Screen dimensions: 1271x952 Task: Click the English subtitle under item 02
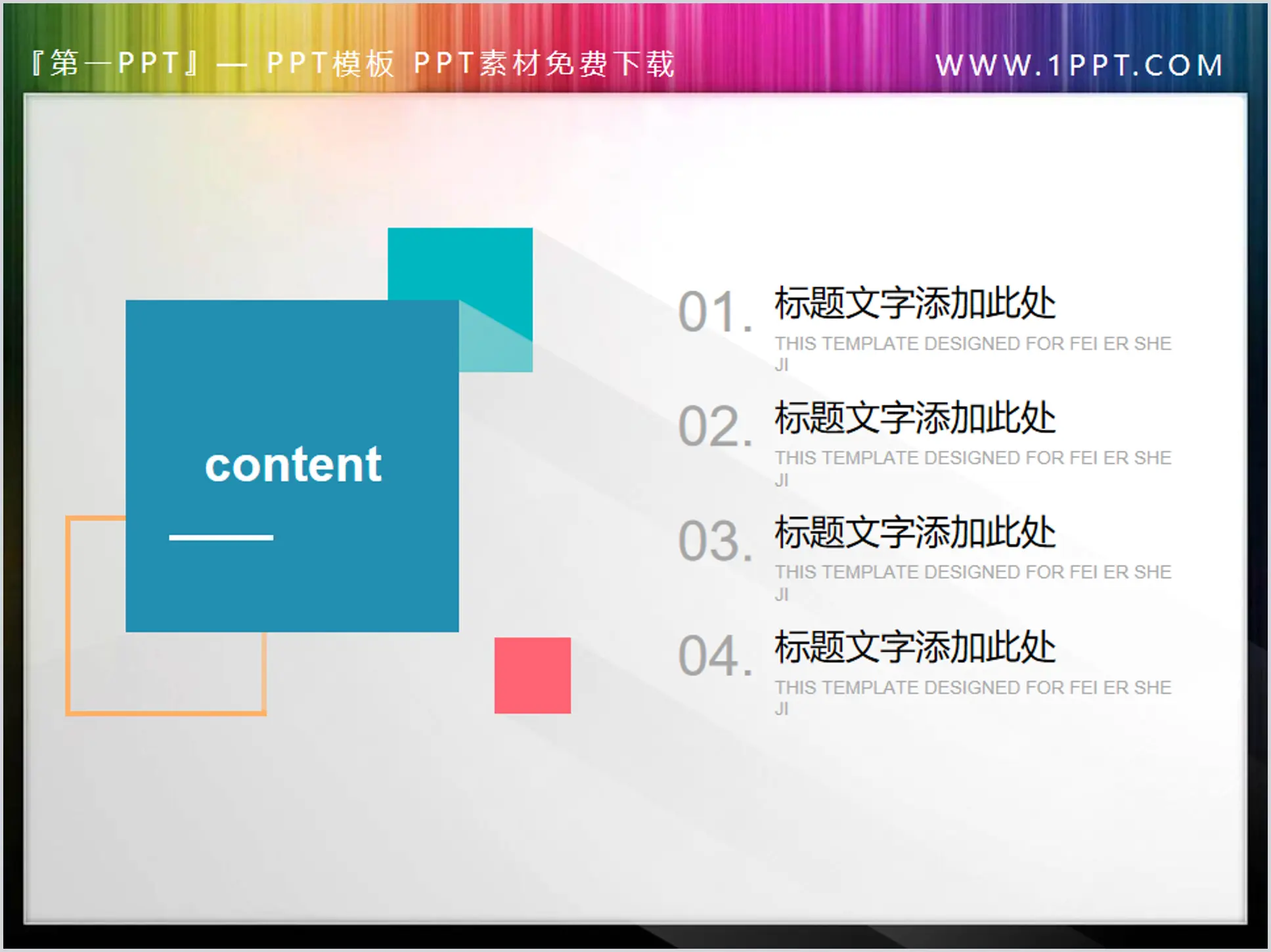pyautogui.click(x=973, y=468)
